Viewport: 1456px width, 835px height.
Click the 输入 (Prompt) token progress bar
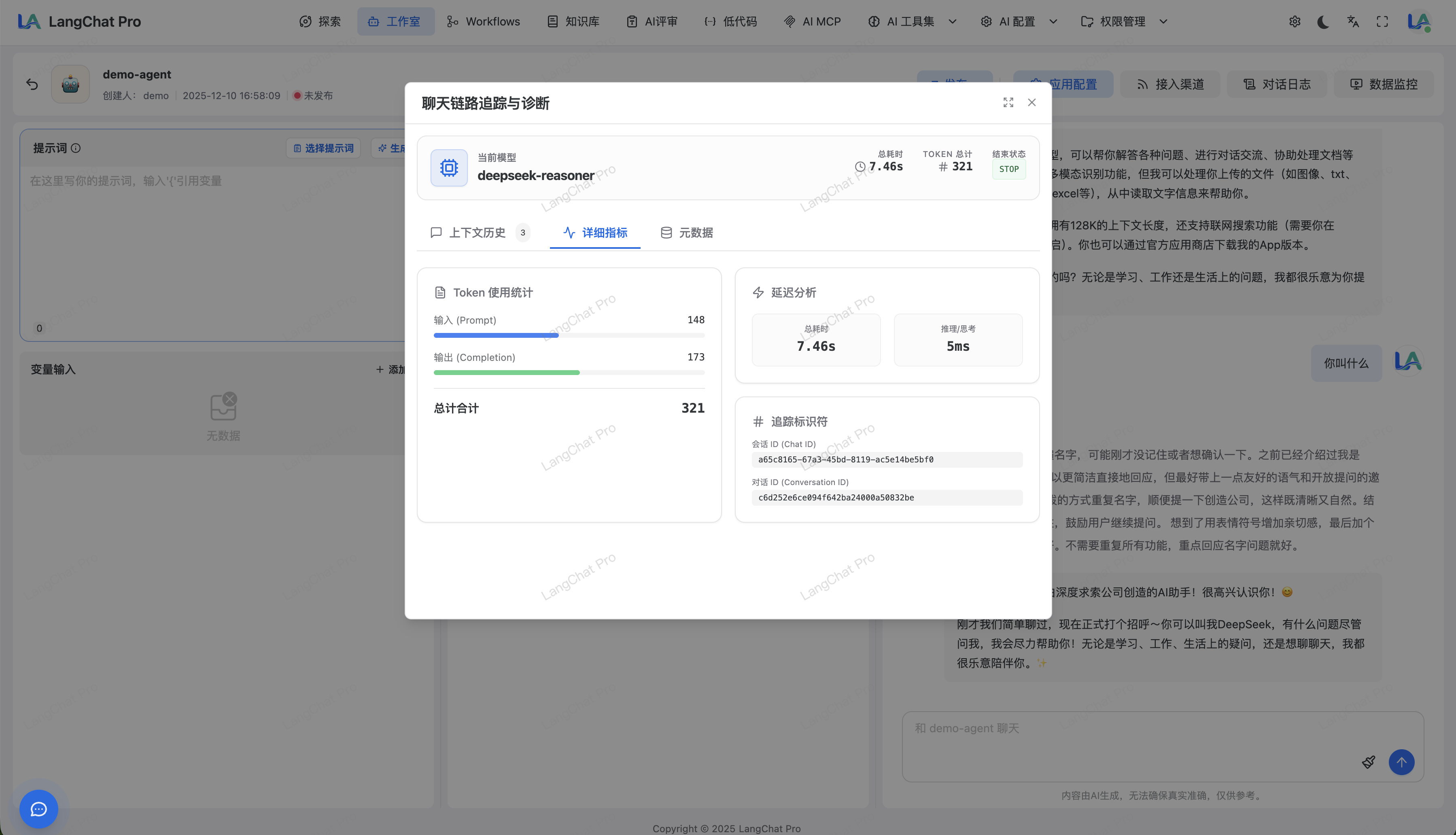pyautogui.click(x=569, y=335)
